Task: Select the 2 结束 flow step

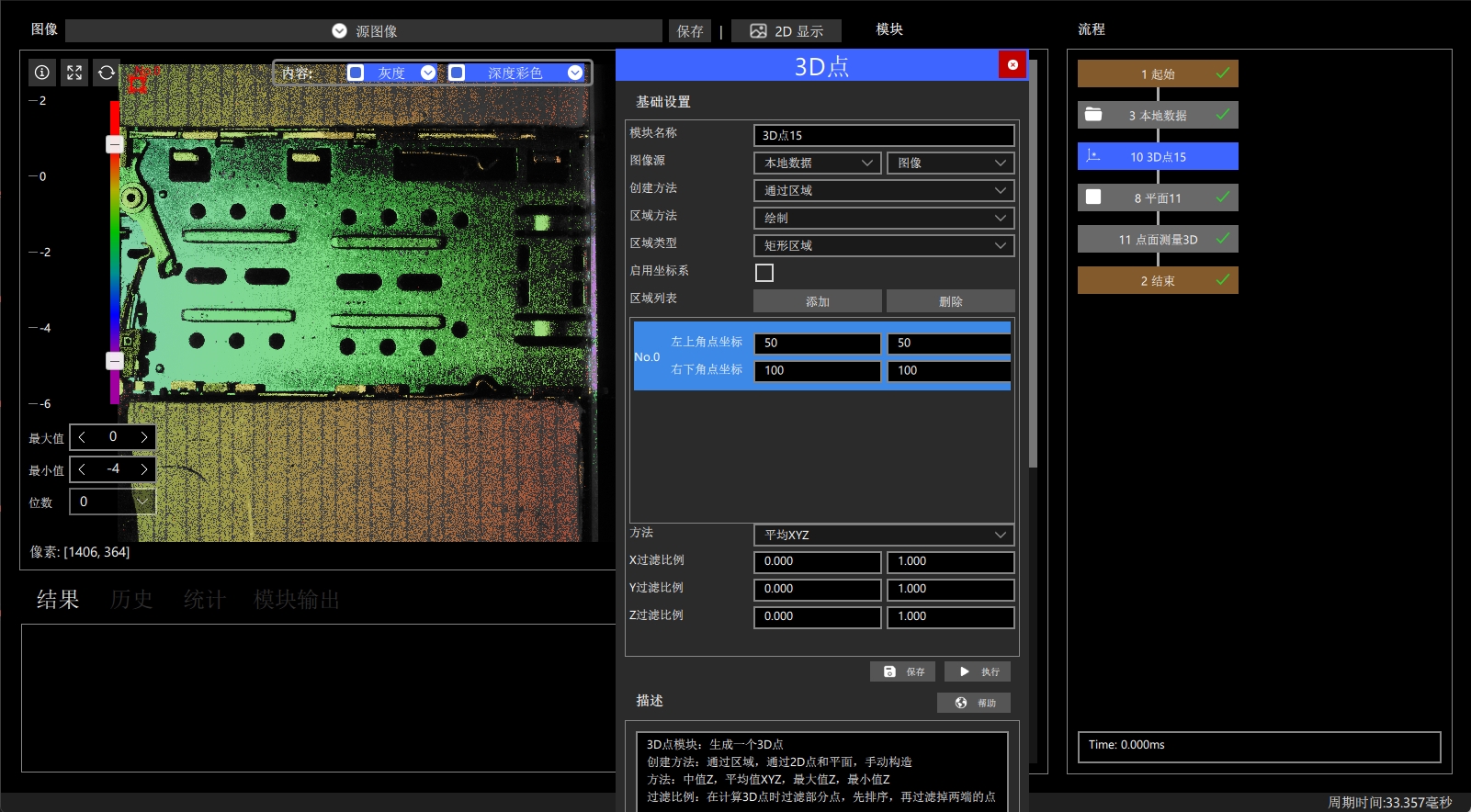Action: (x=1158, y=280)
